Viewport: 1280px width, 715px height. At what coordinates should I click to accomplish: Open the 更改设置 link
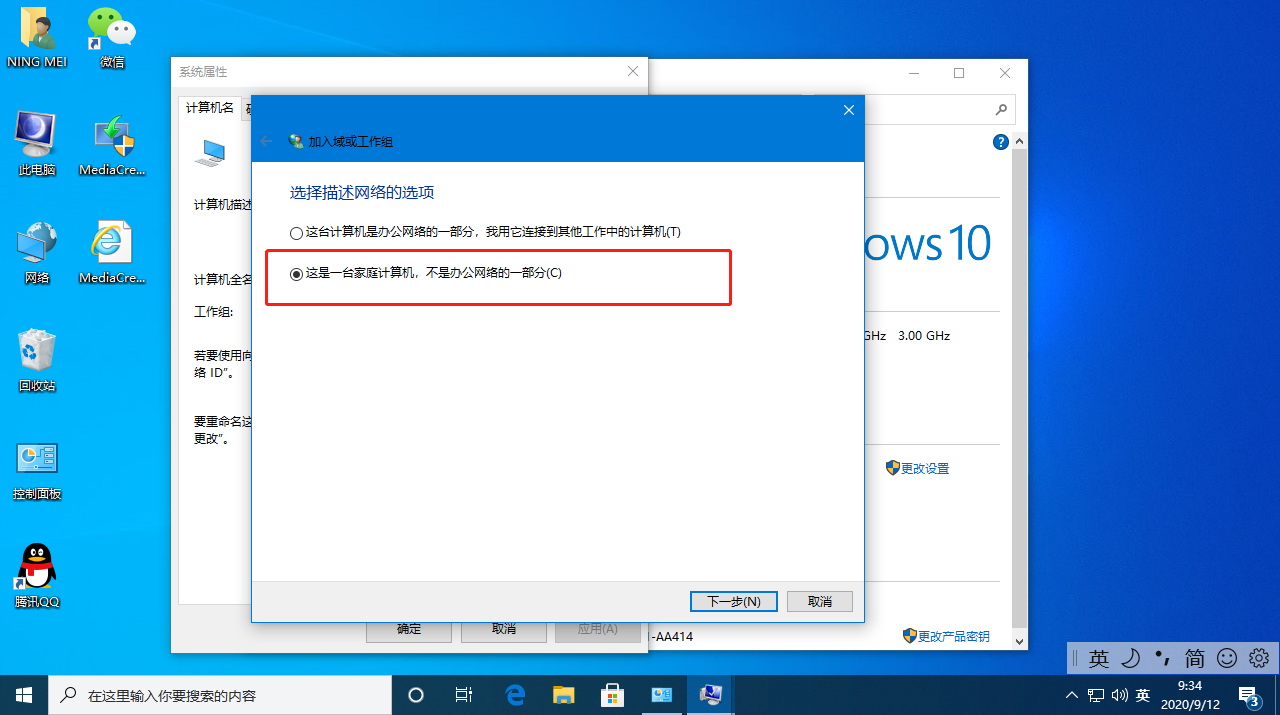(x=923, y=467)
